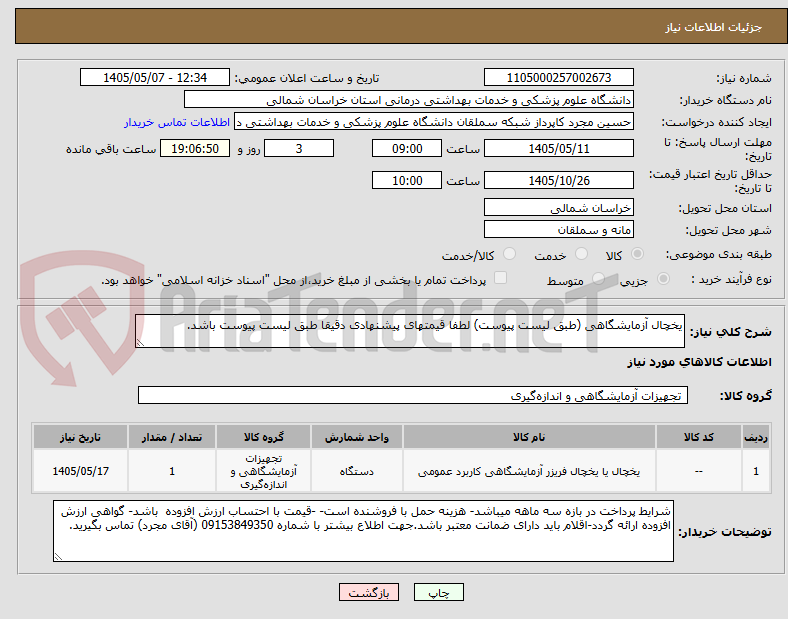Click the price validity date 1405/10/26
This screenshot has height=619, width=788.
[x=559, y=180]
